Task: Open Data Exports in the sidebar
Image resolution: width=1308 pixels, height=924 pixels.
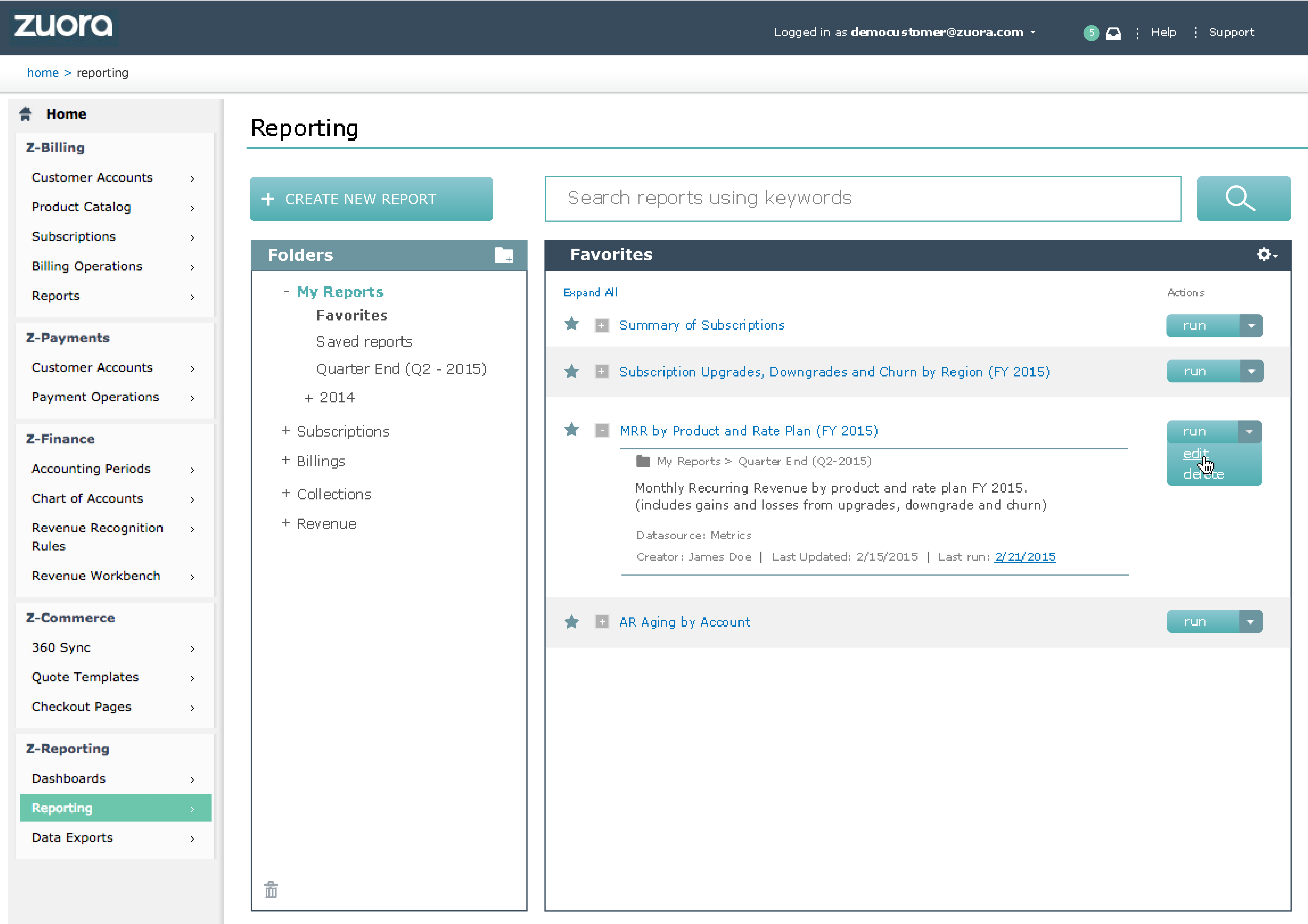Action: click(x=72, y=837)
